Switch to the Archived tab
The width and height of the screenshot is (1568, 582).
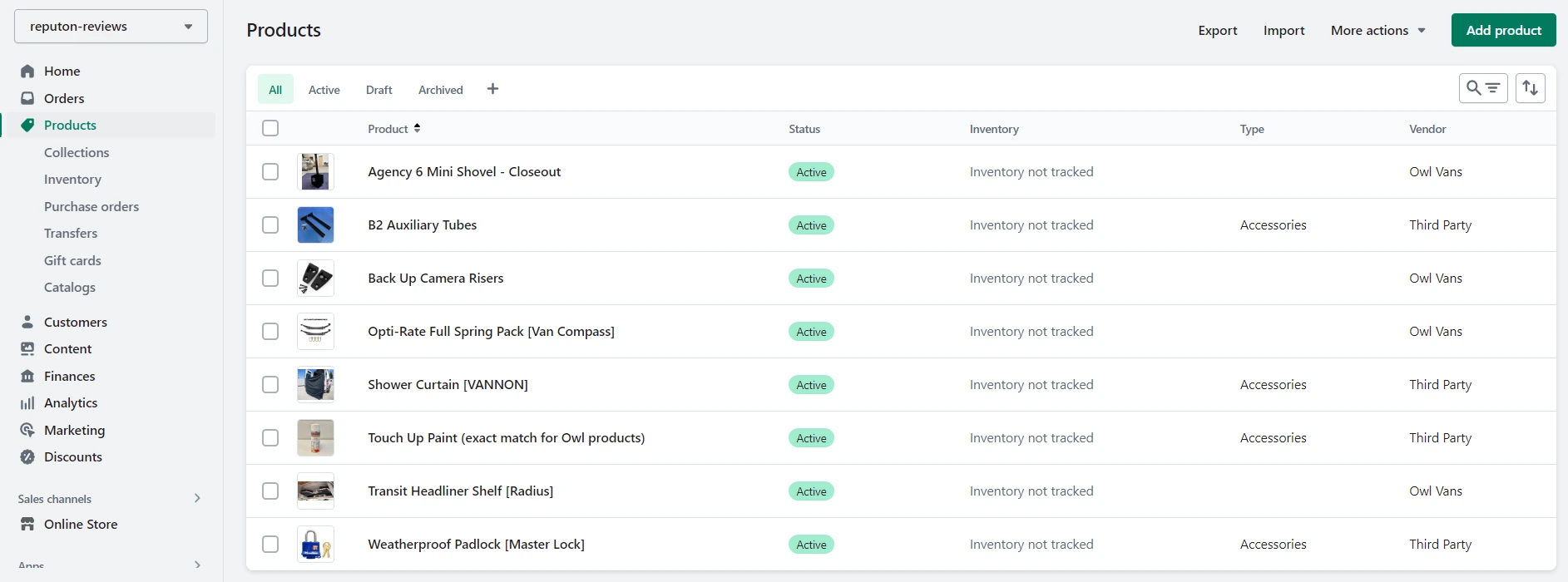pos(440,90)
